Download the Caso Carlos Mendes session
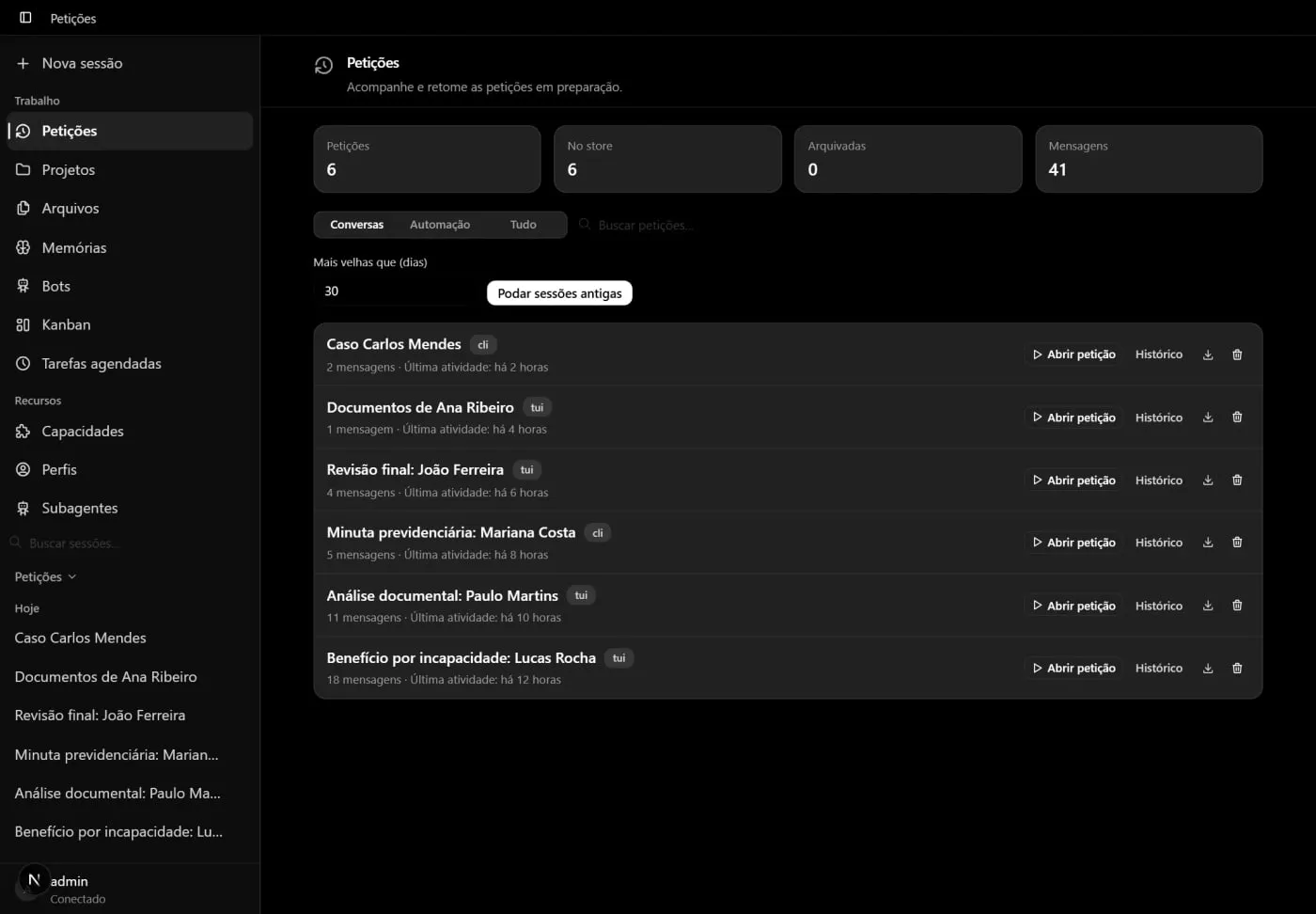Screen dimensions: 1316x914 coord(1208,355)
